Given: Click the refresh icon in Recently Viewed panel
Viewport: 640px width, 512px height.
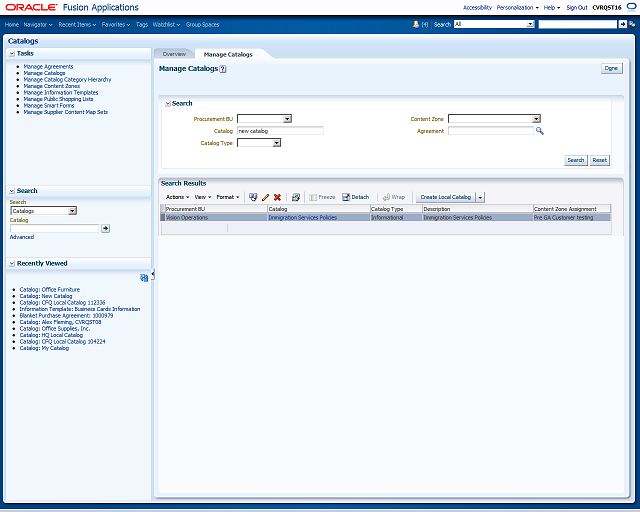Looking at the screenshot, I should [x=144, y=278].
